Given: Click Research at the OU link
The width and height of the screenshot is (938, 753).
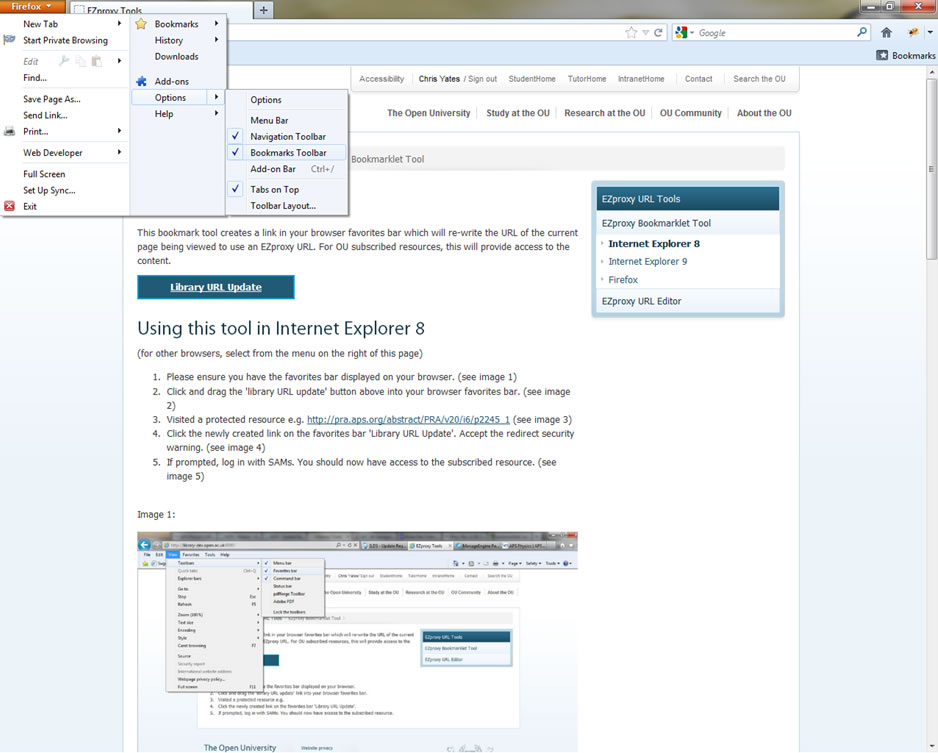Looking at the screenshot, I should (604, 113).
